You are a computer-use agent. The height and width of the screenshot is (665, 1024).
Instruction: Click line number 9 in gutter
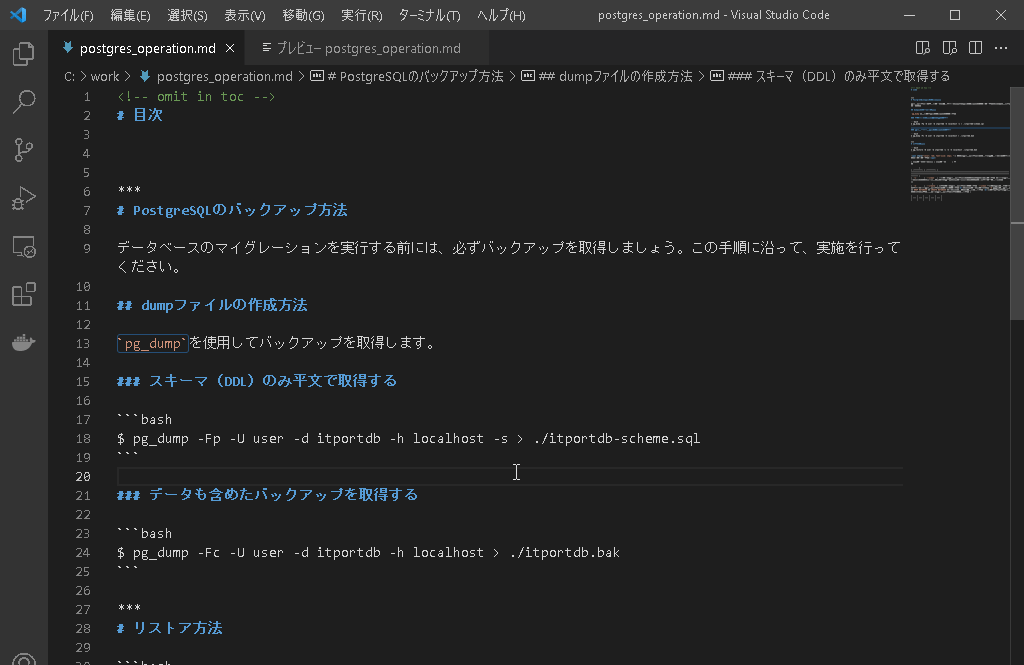pos(86,248)
